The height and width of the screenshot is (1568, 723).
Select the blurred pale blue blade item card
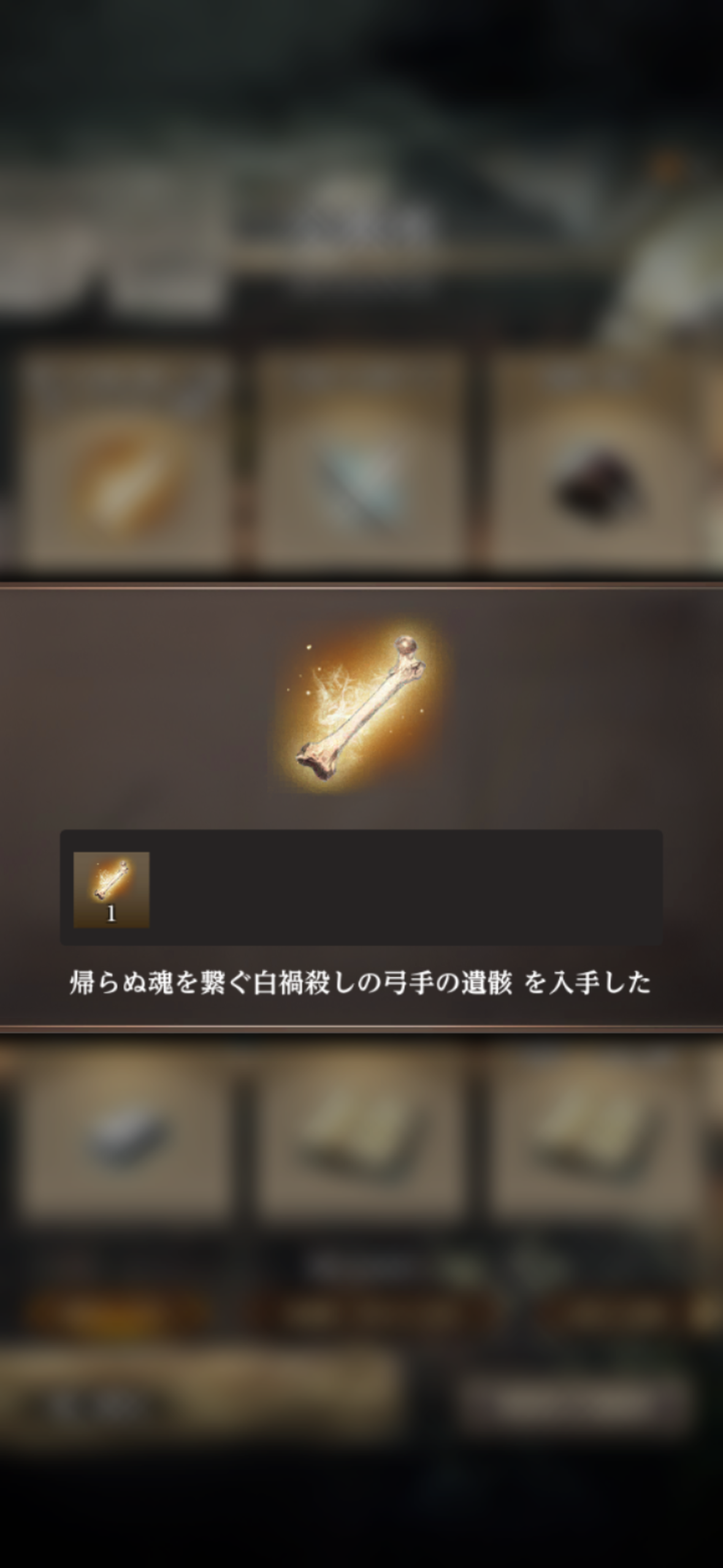[x=359, y=460]
